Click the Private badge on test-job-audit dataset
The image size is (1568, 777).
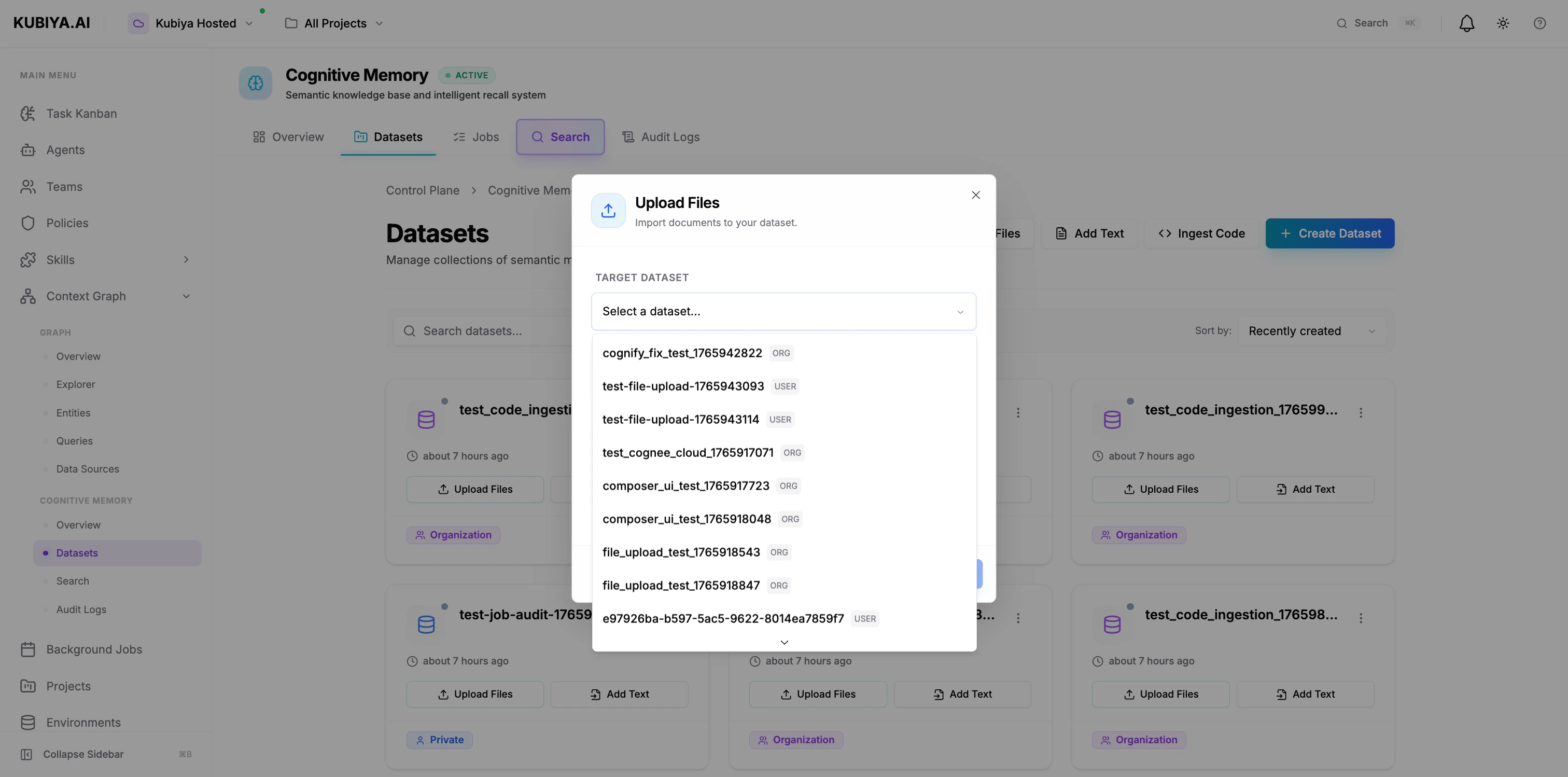click(440, 739)
